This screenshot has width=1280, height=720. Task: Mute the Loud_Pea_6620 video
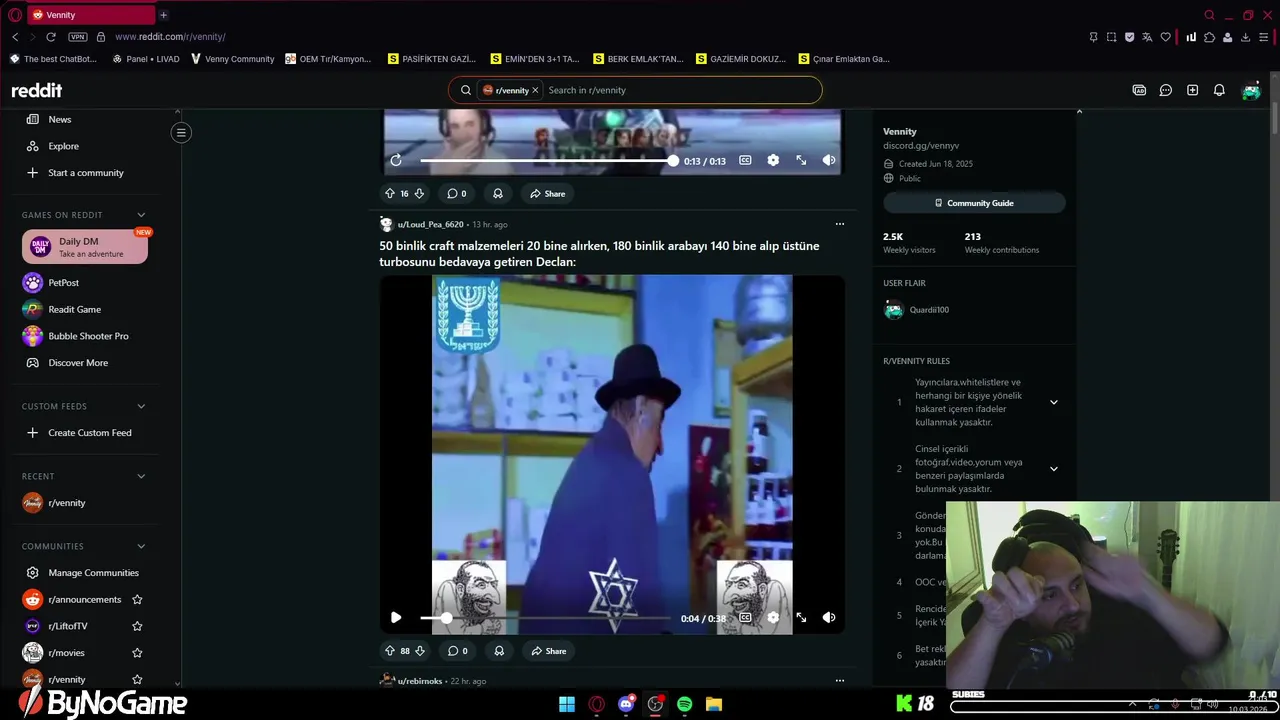[x=829, y=618]
